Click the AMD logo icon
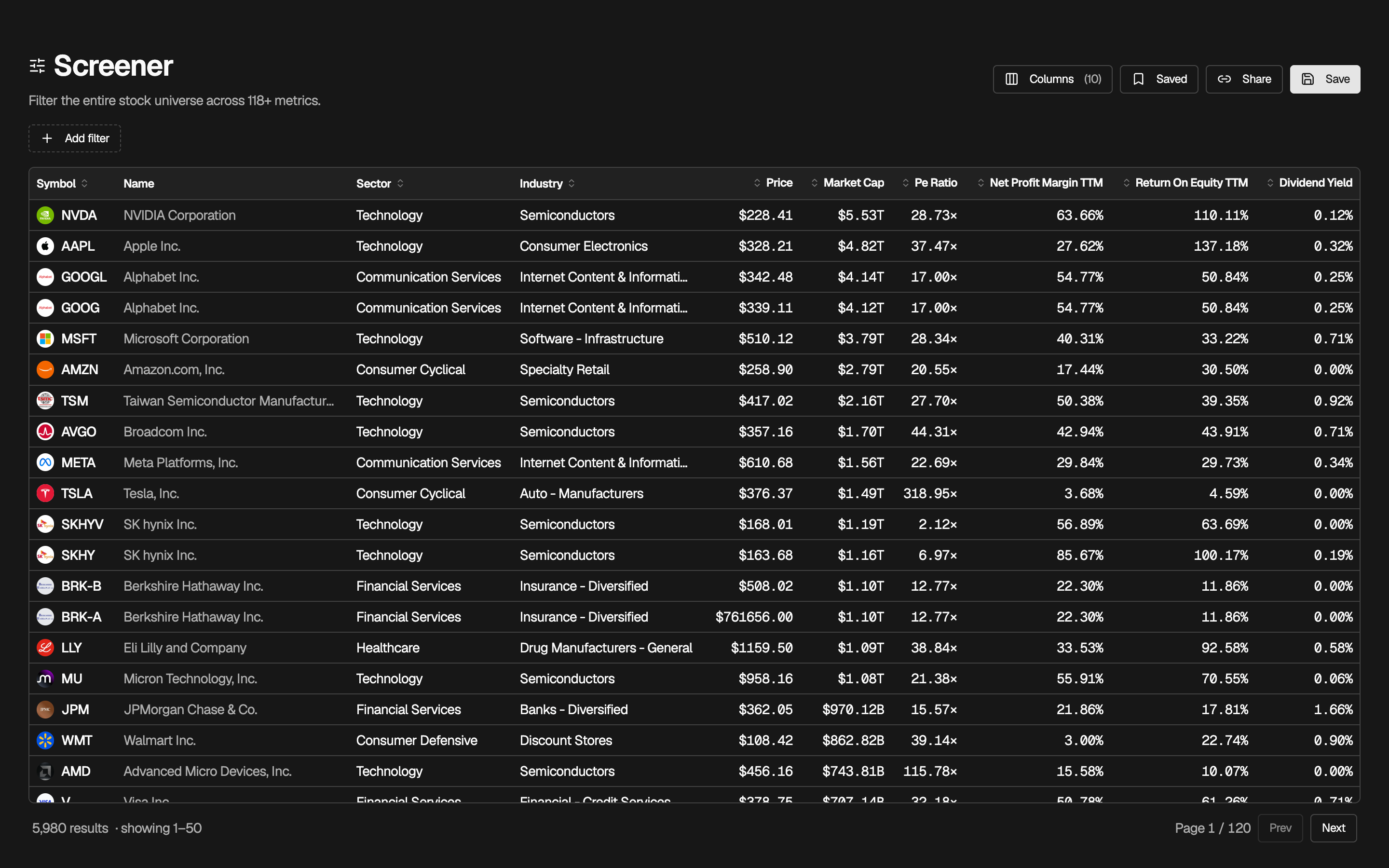This screenshot has height=868, width=1389. (x=45, y=772)
